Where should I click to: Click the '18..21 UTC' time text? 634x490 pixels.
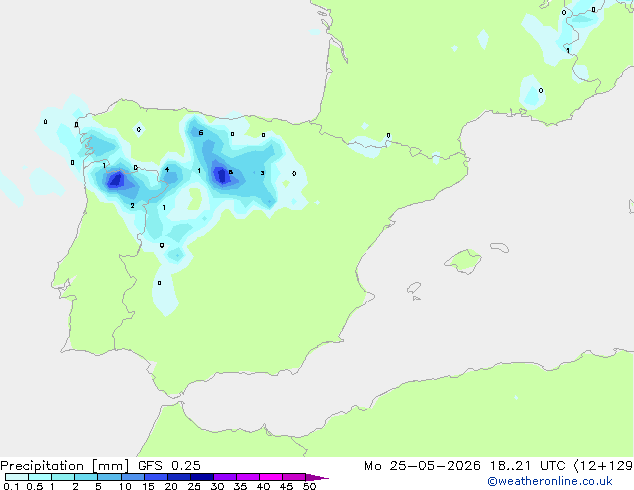point(528,466)
